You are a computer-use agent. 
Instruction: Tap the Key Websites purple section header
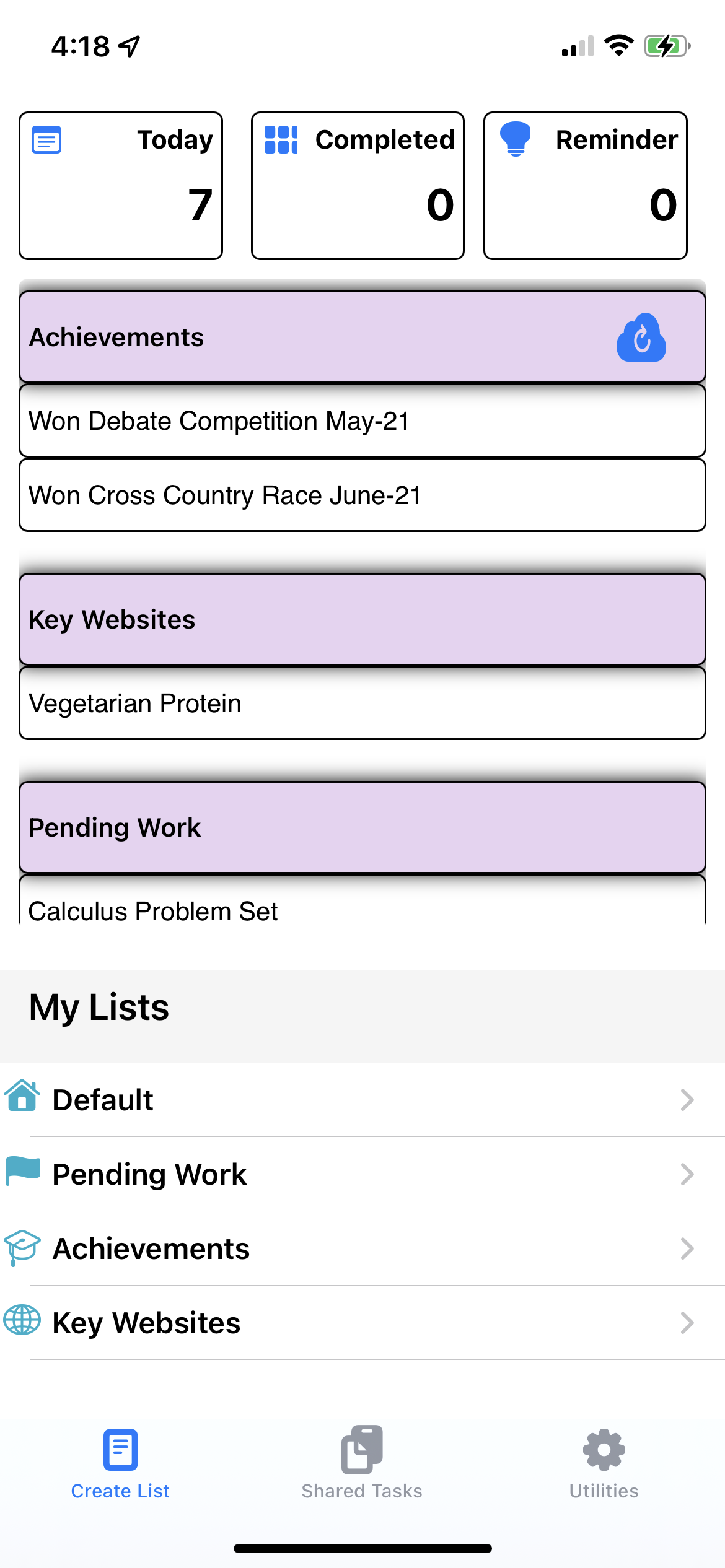pyautogui.click(x=362, y=620)
